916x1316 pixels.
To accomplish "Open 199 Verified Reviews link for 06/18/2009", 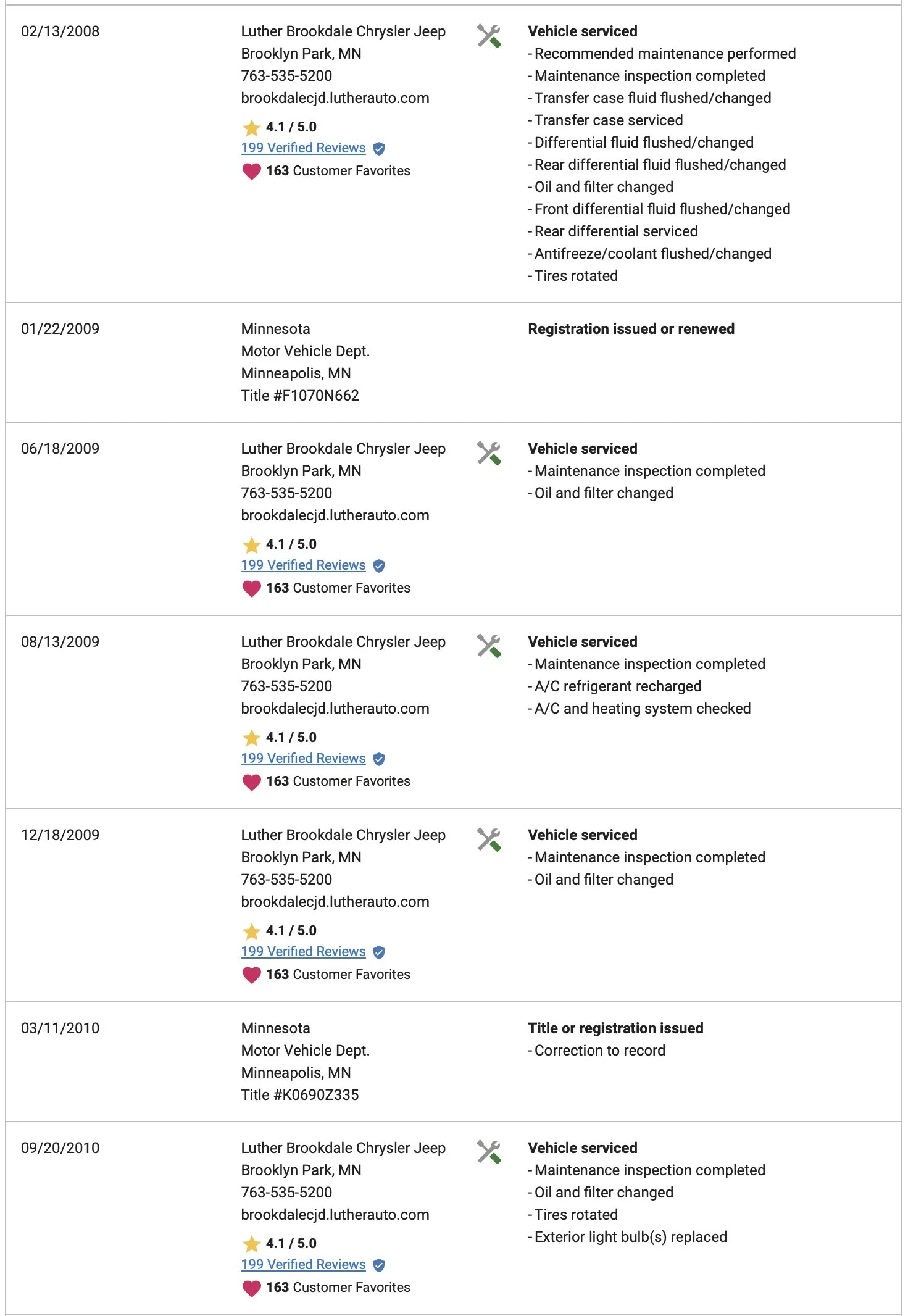I will 303,565.
